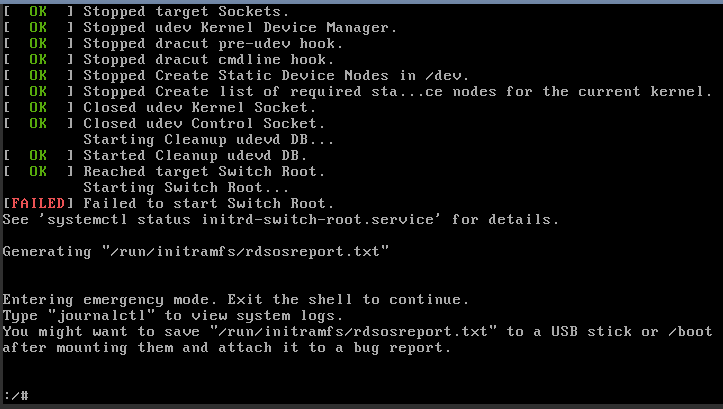Image resolution: width=723 pixels, height=409 pixels.
Task: Click the green OK beside 'Started Cleanup udevd DB'
Action: 38,155
